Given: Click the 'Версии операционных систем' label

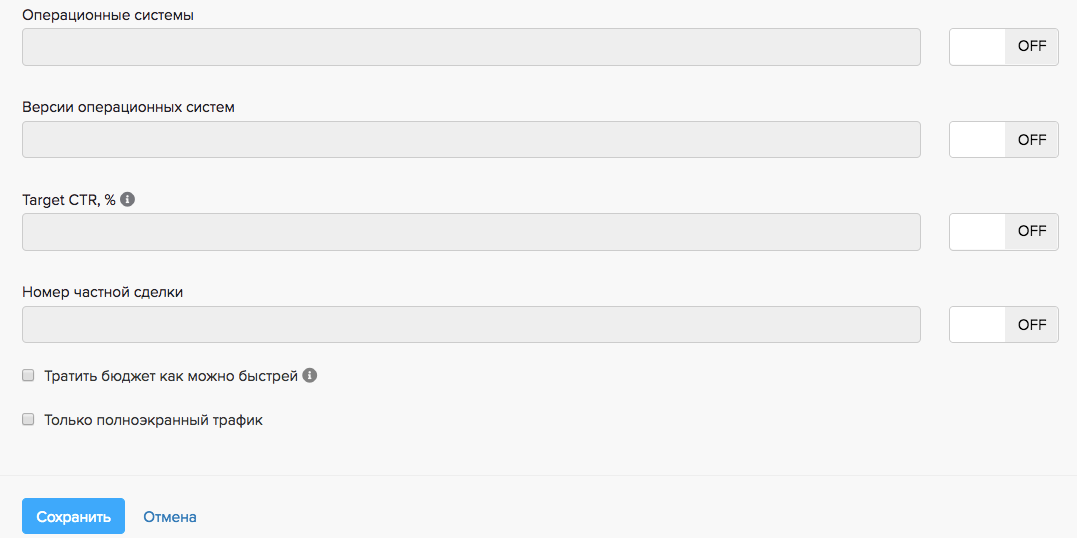Looking at the screenshot, I should (128, 107).
